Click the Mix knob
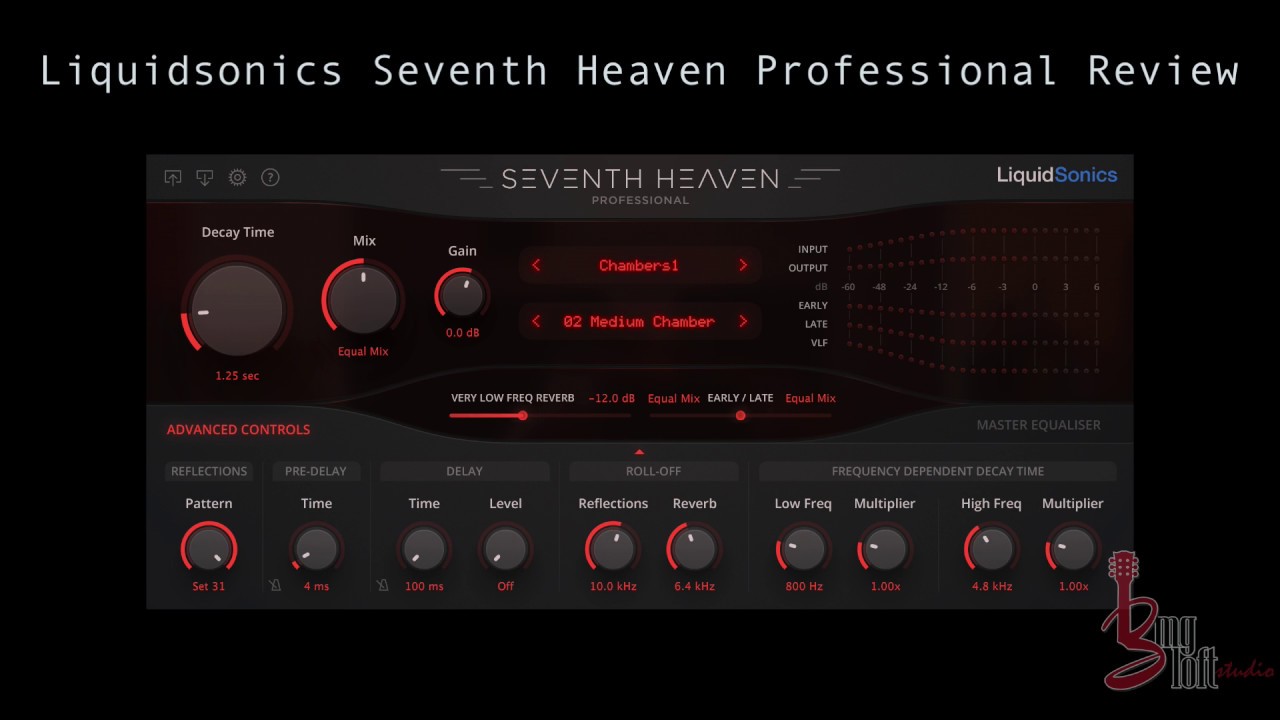Image resolution: width=1280 pixels, height=720 pixels. (363, 300)
